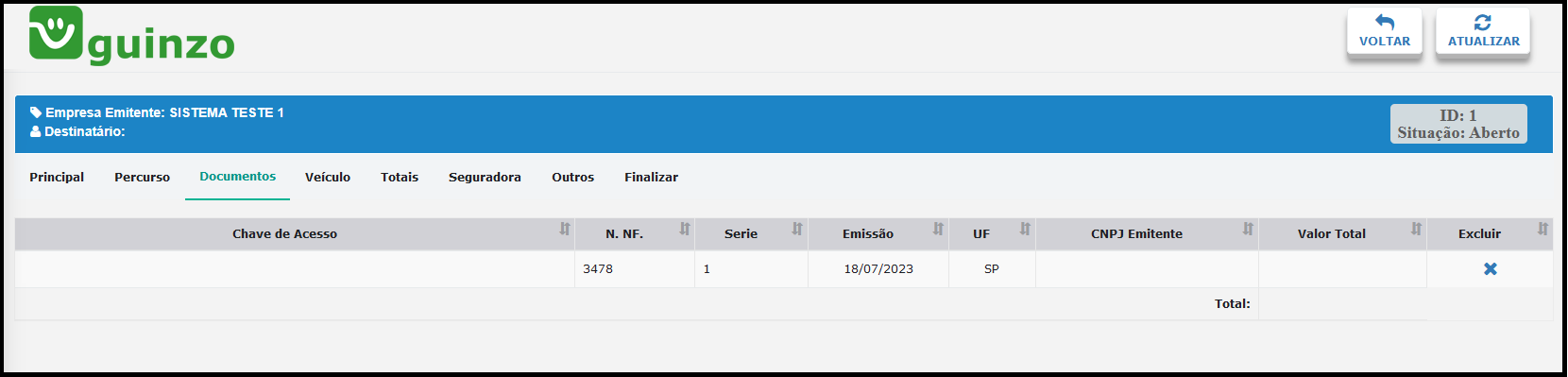
Task: Sort by UF column arrows
Action: tap(1025, 229)
